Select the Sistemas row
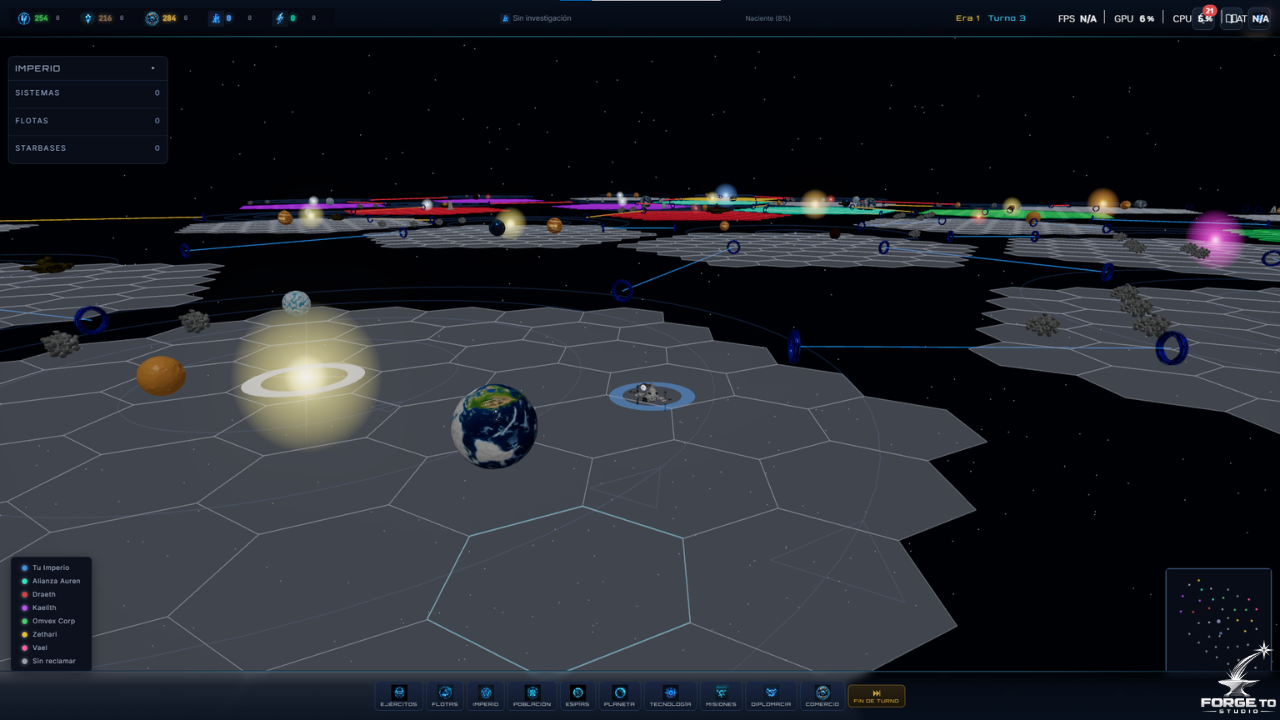 [x=87, y=93]
